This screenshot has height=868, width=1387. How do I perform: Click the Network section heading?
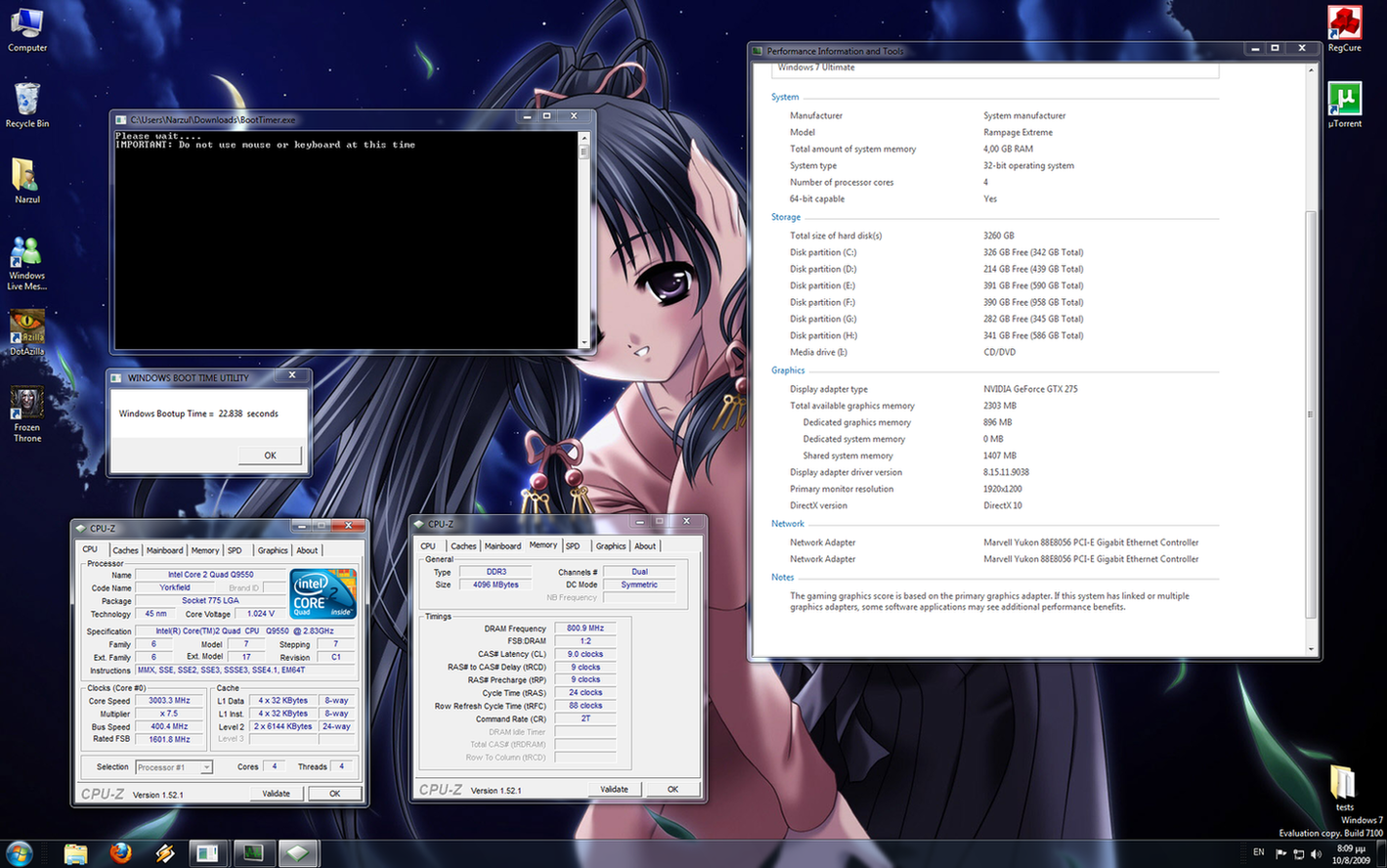(x=788, y=524)
